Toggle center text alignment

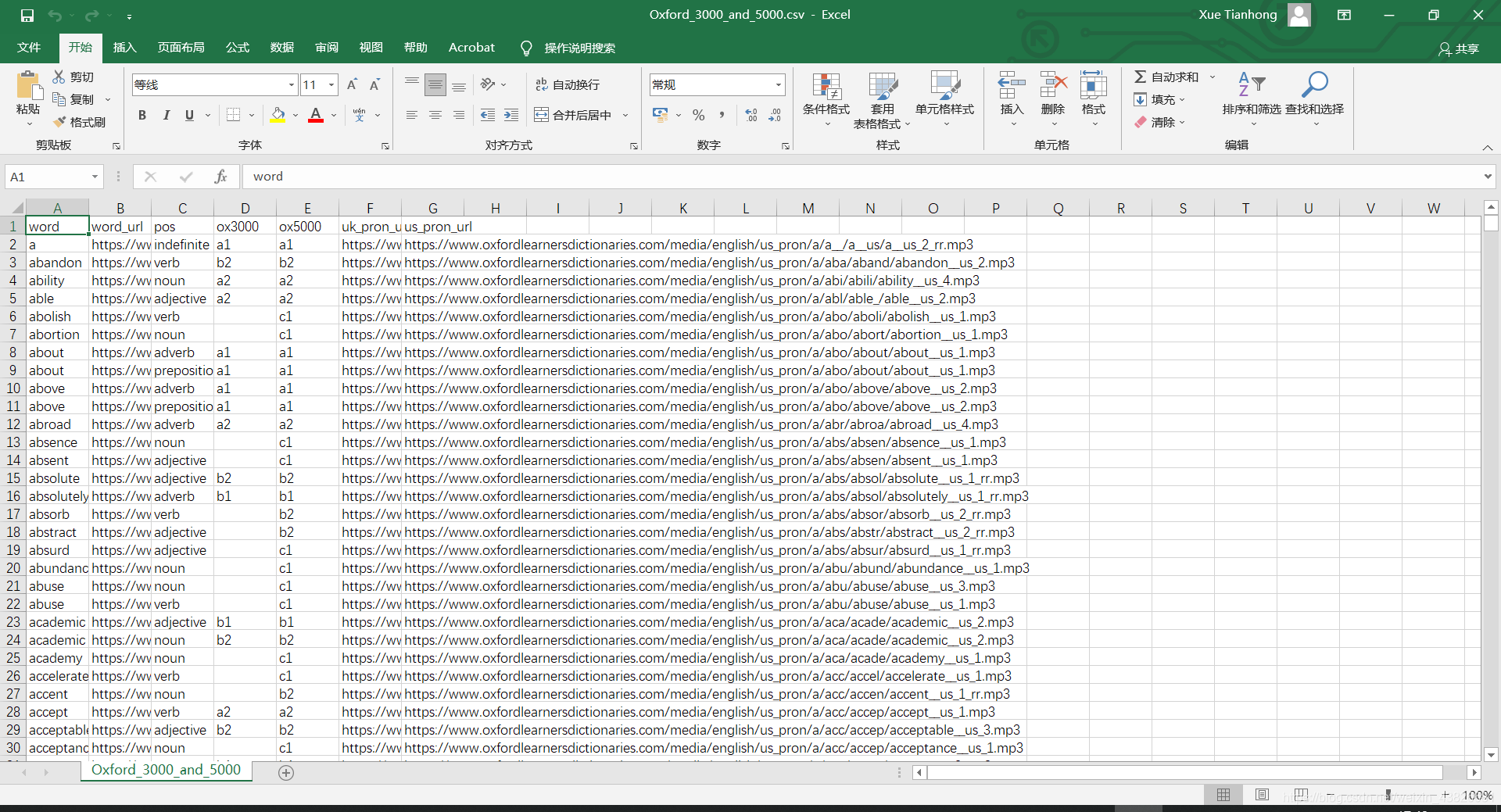click(x=435, y=115)
